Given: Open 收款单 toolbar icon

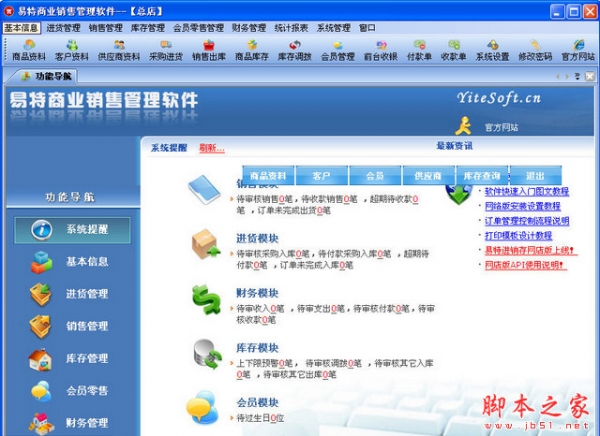Looking at the screenshot, I should click(x=454, y=51).
